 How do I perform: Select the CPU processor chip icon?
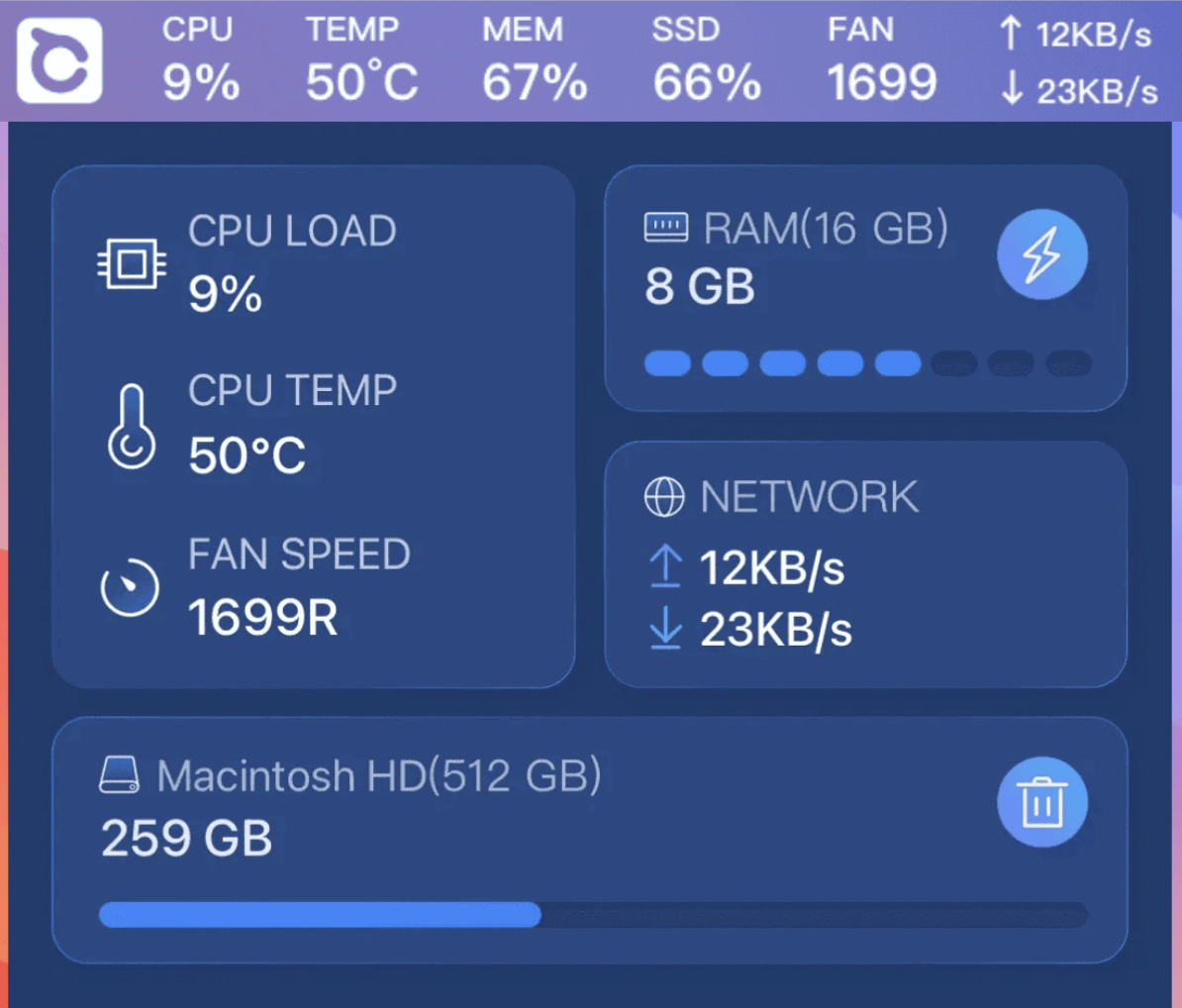pyautogui.click(x=132, y=261)
